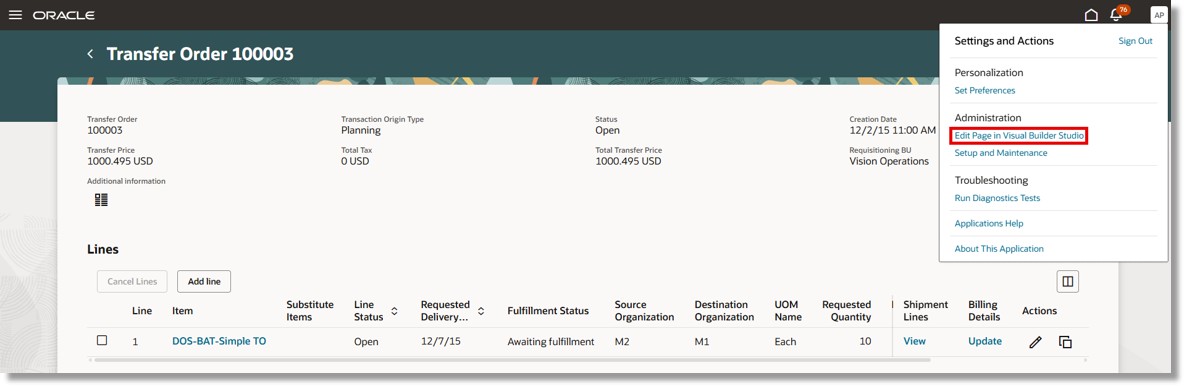Click the Status value Open in header
The height and width of the screenshot is (386, 1184).
607,130
